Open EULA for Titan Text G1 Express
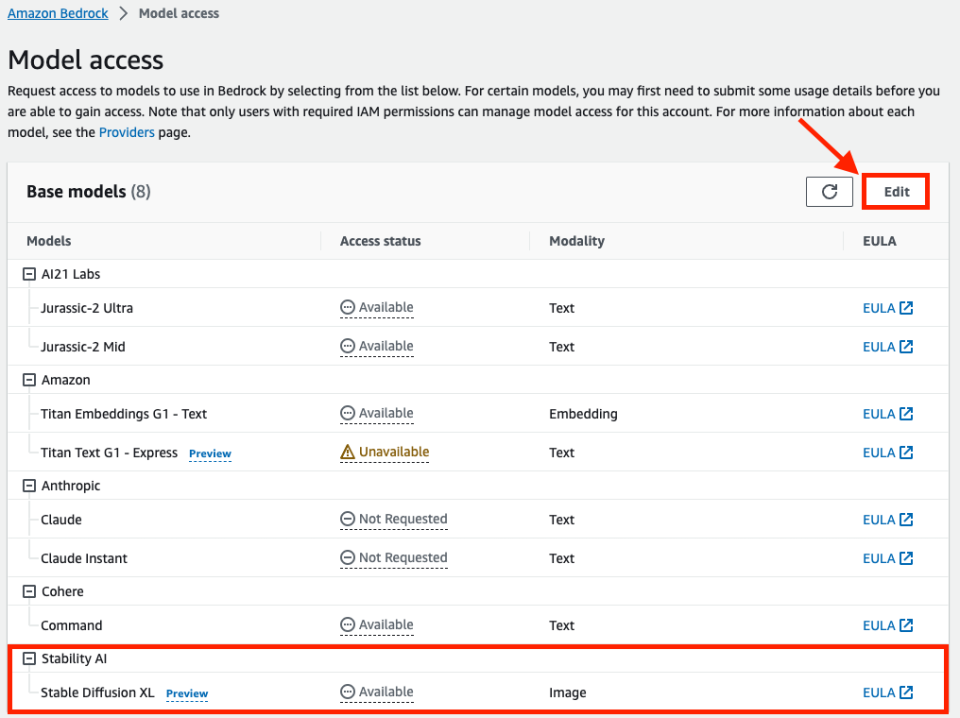Viewport: 960px width, 718px height. [x=887, y=453]
